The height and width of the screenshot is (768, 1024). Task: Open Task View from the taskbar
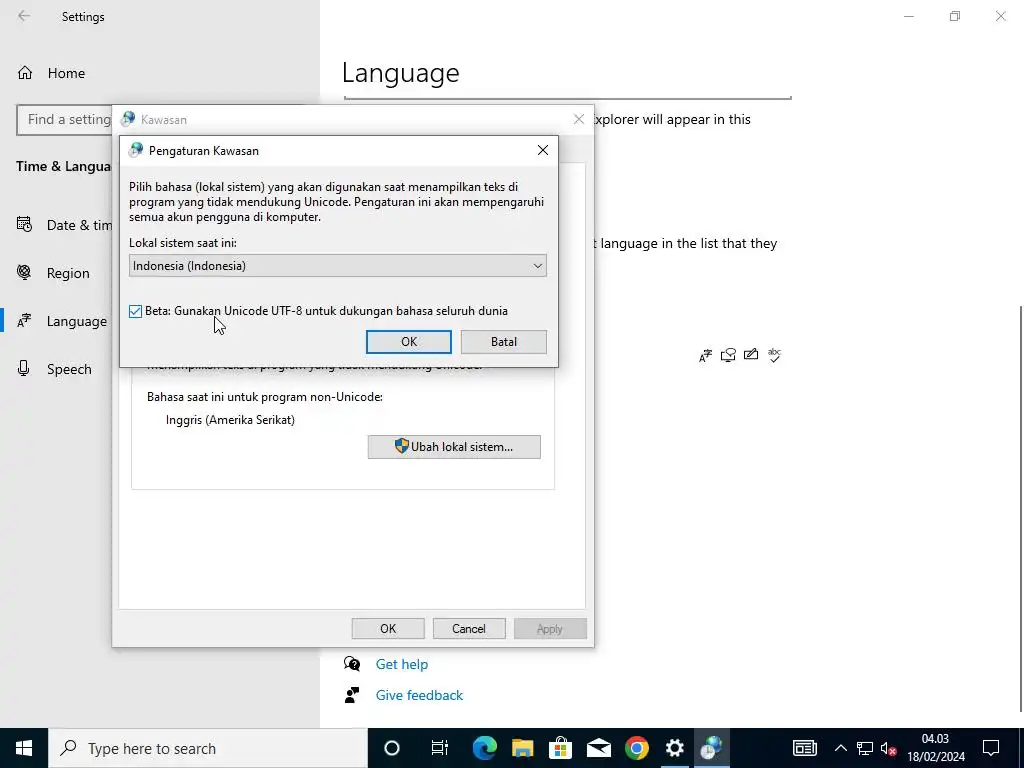pos(440,748)
